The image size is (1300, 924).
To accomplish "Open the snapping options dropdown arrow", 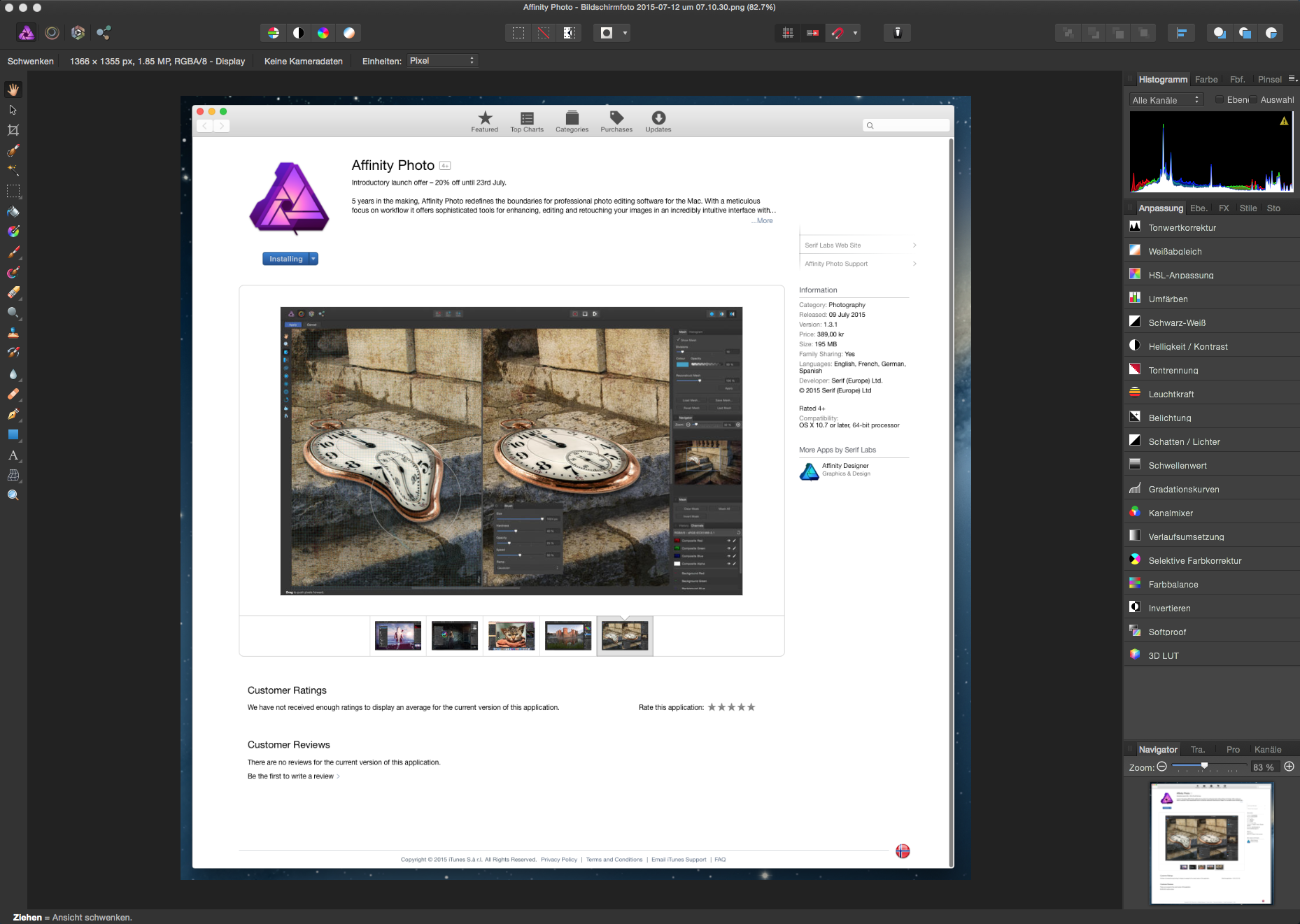I will (855, 33).
